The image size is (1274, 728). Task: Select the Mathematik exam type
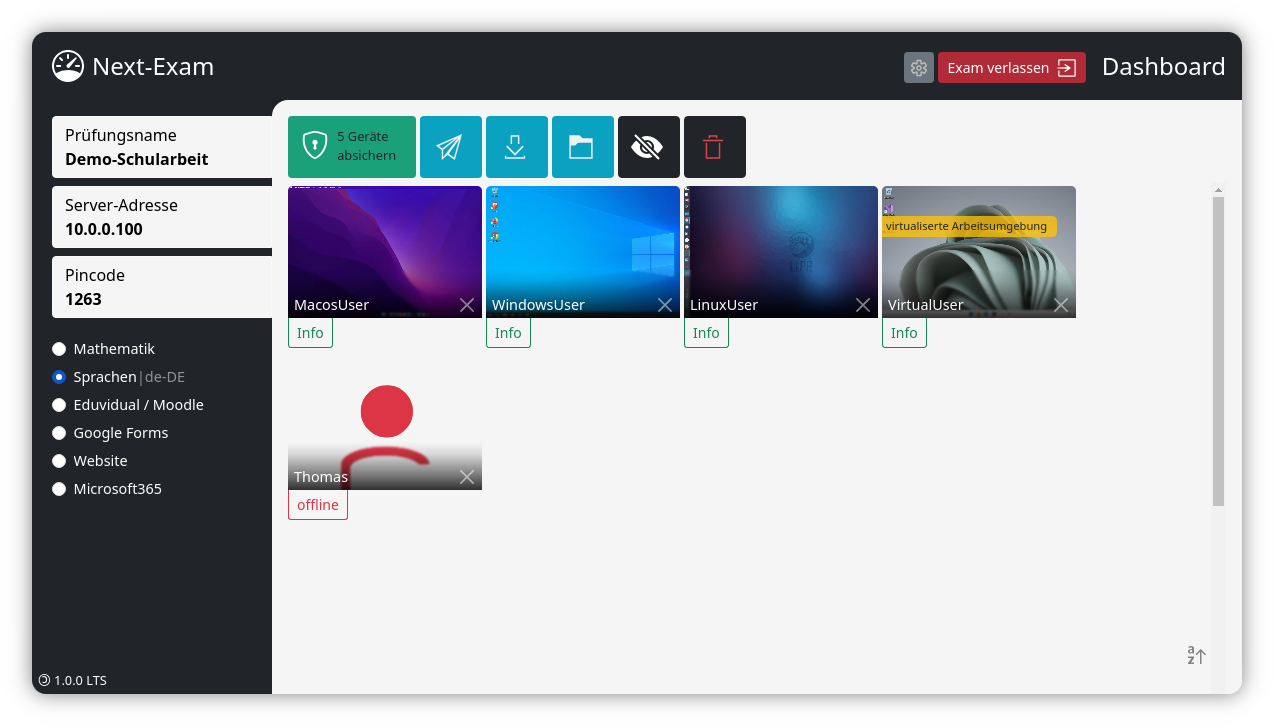pyautogui.click(x=59, y=349)
